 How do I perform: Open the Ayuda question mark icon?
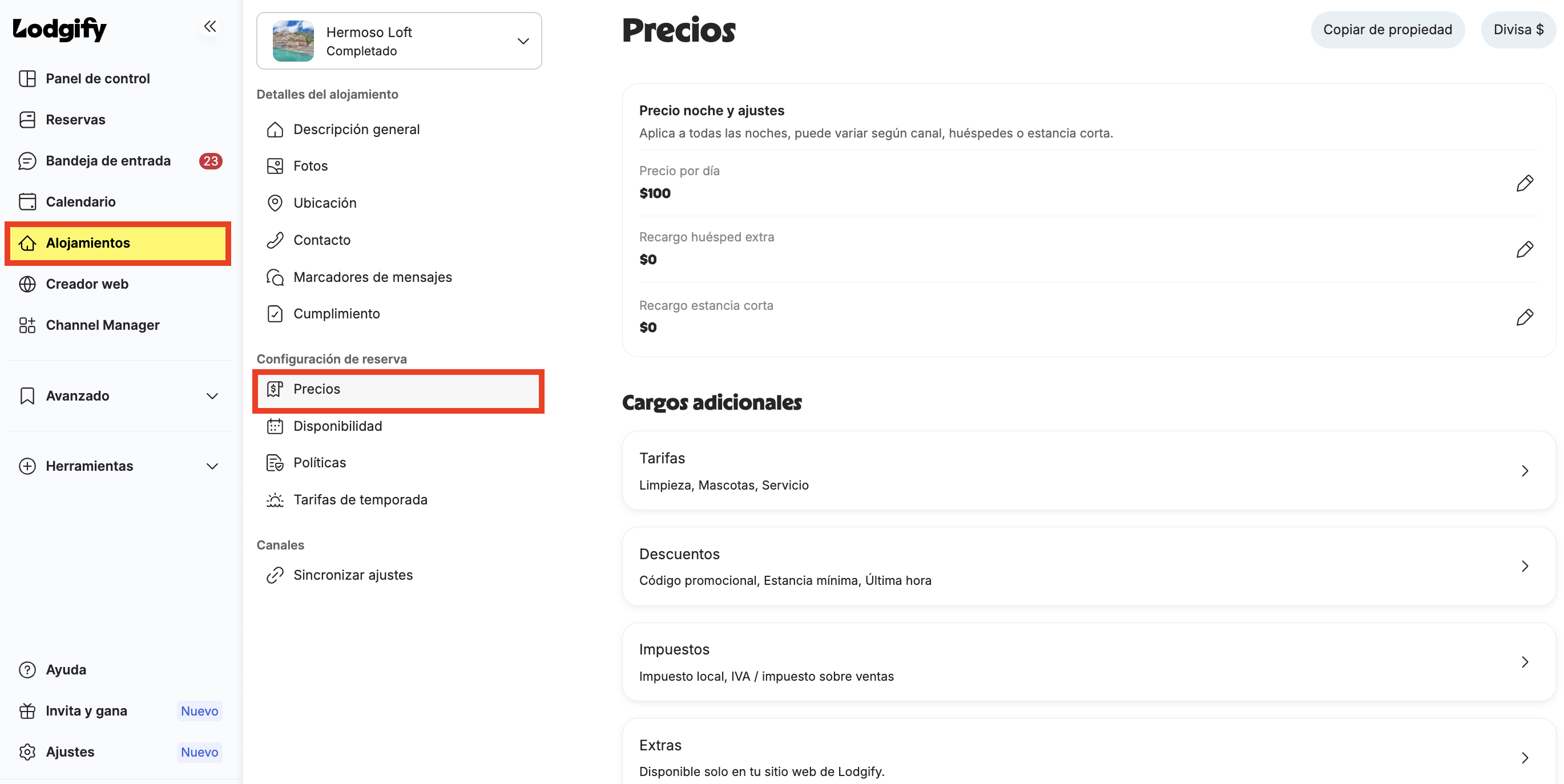click(27, 670)
